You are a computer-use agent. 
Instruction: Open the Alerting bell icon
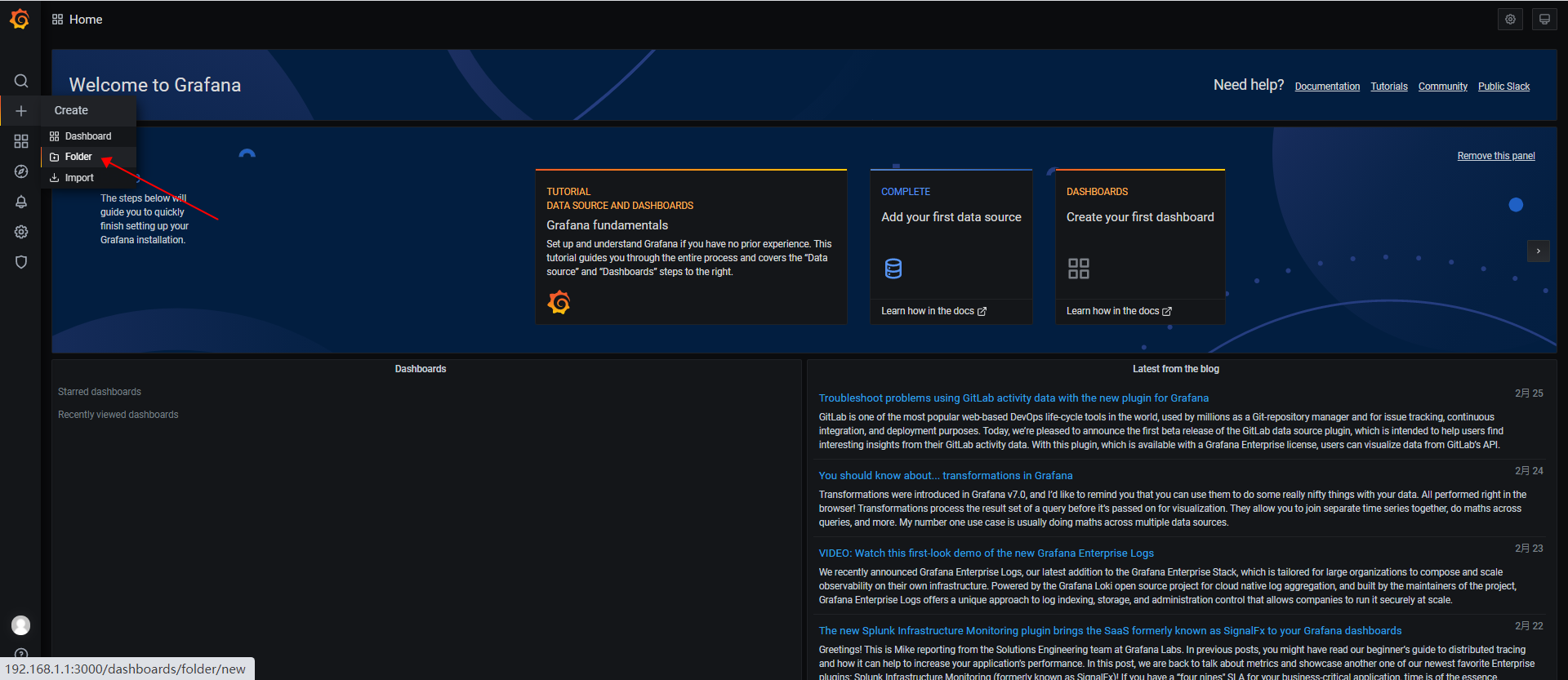(x=21, y=202)
